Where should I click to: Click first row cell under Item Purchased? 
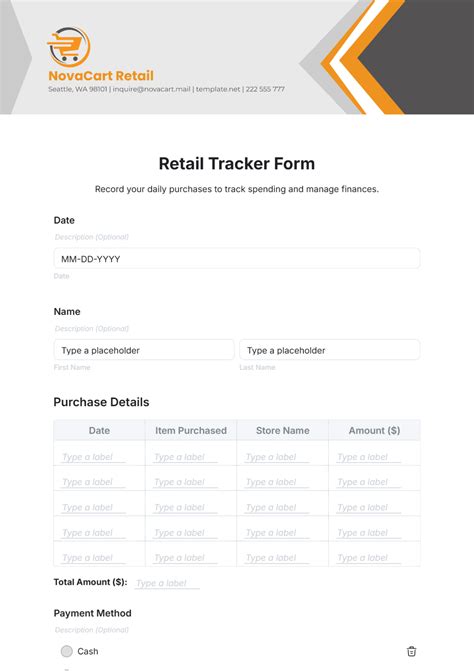(x=185, y=457)
